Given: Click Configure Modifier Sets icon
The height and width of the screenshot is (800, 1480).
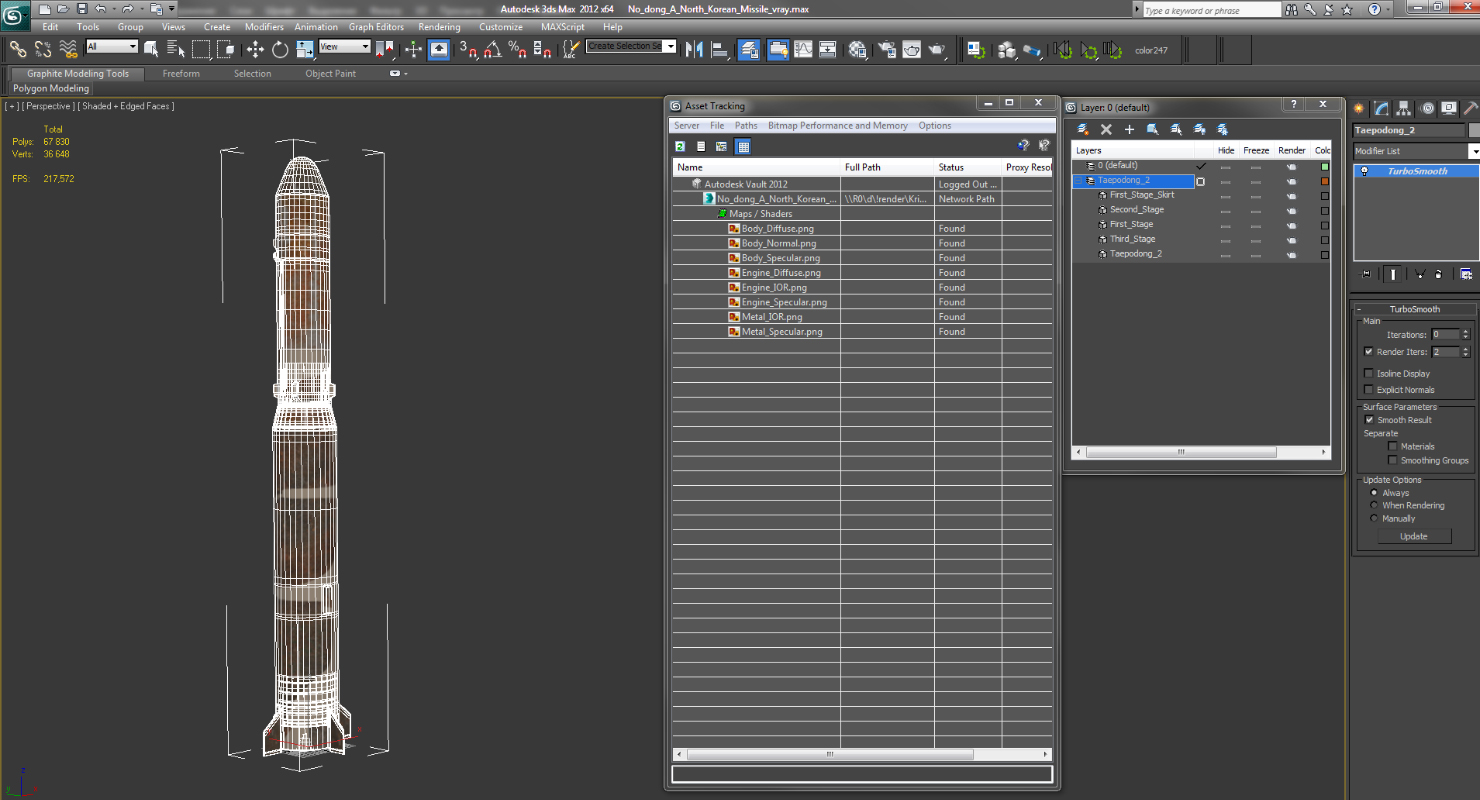Looking at the screenshot, I should coord(1466,274).
